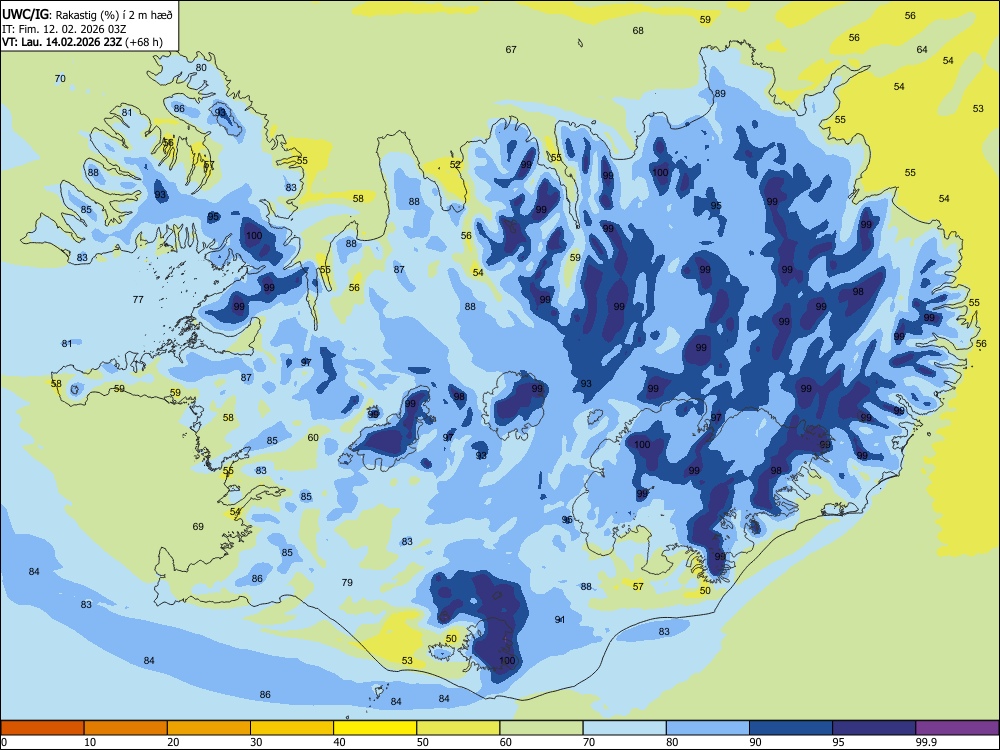The width and height of the screenshot is (1000, 750).
Task: Select the map humidity value '60'
Action: coord(312,438)
